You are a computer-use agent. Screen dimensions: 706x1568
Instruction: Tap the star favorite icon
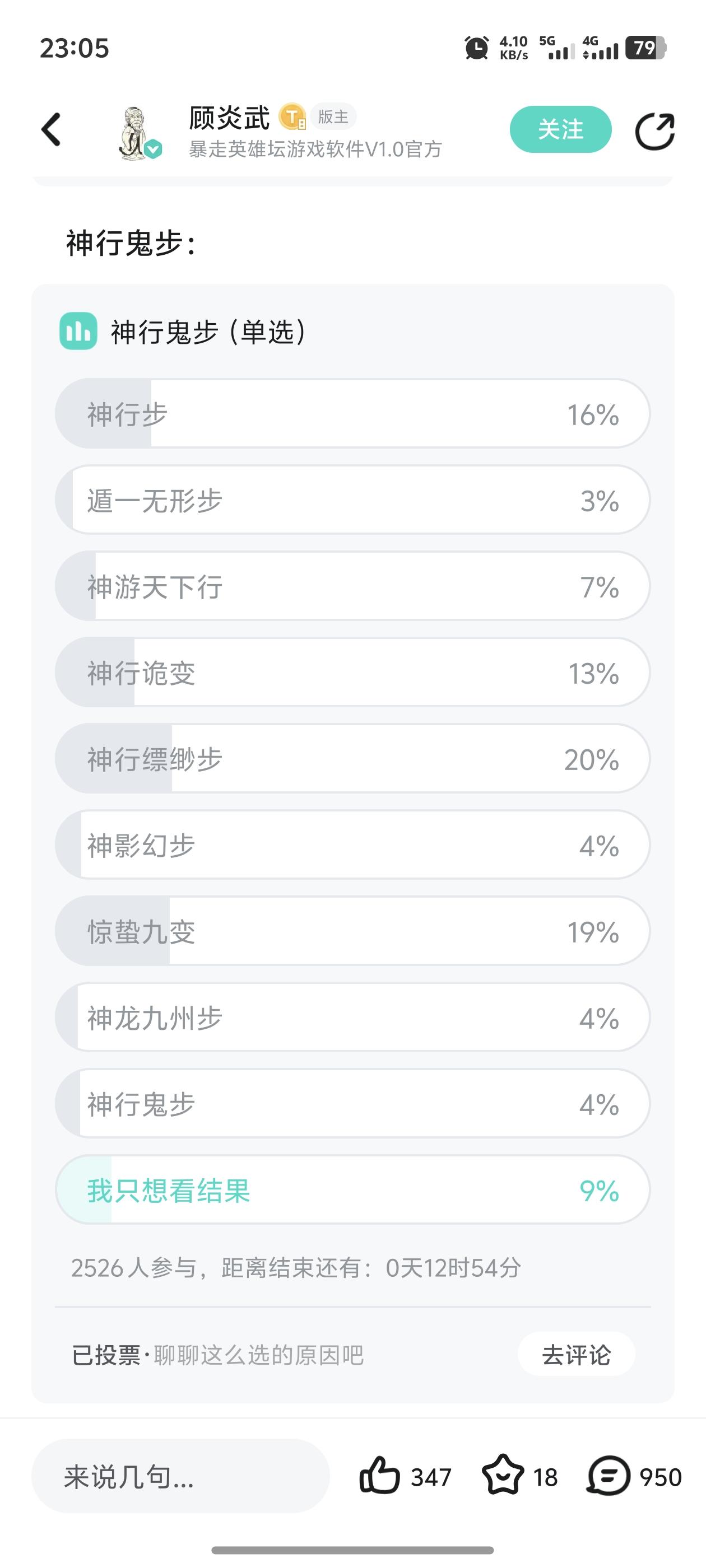503,1476
